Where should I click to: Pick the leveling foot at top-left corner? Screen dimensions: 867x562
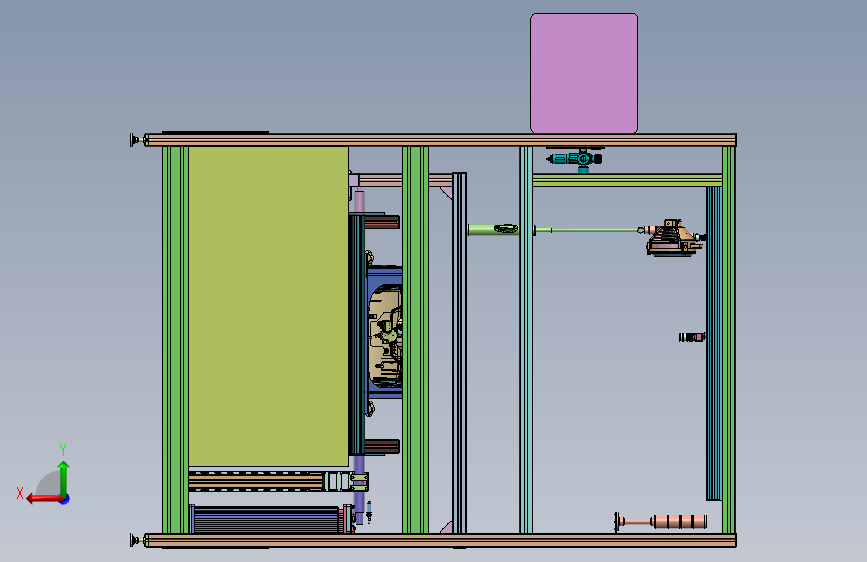(x=137, y=140)
